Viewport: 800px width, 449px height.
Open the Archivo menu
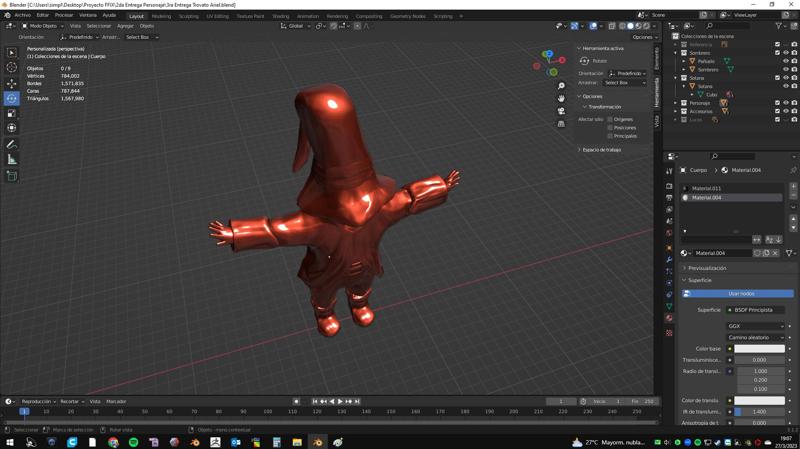[x=22, y=16]
